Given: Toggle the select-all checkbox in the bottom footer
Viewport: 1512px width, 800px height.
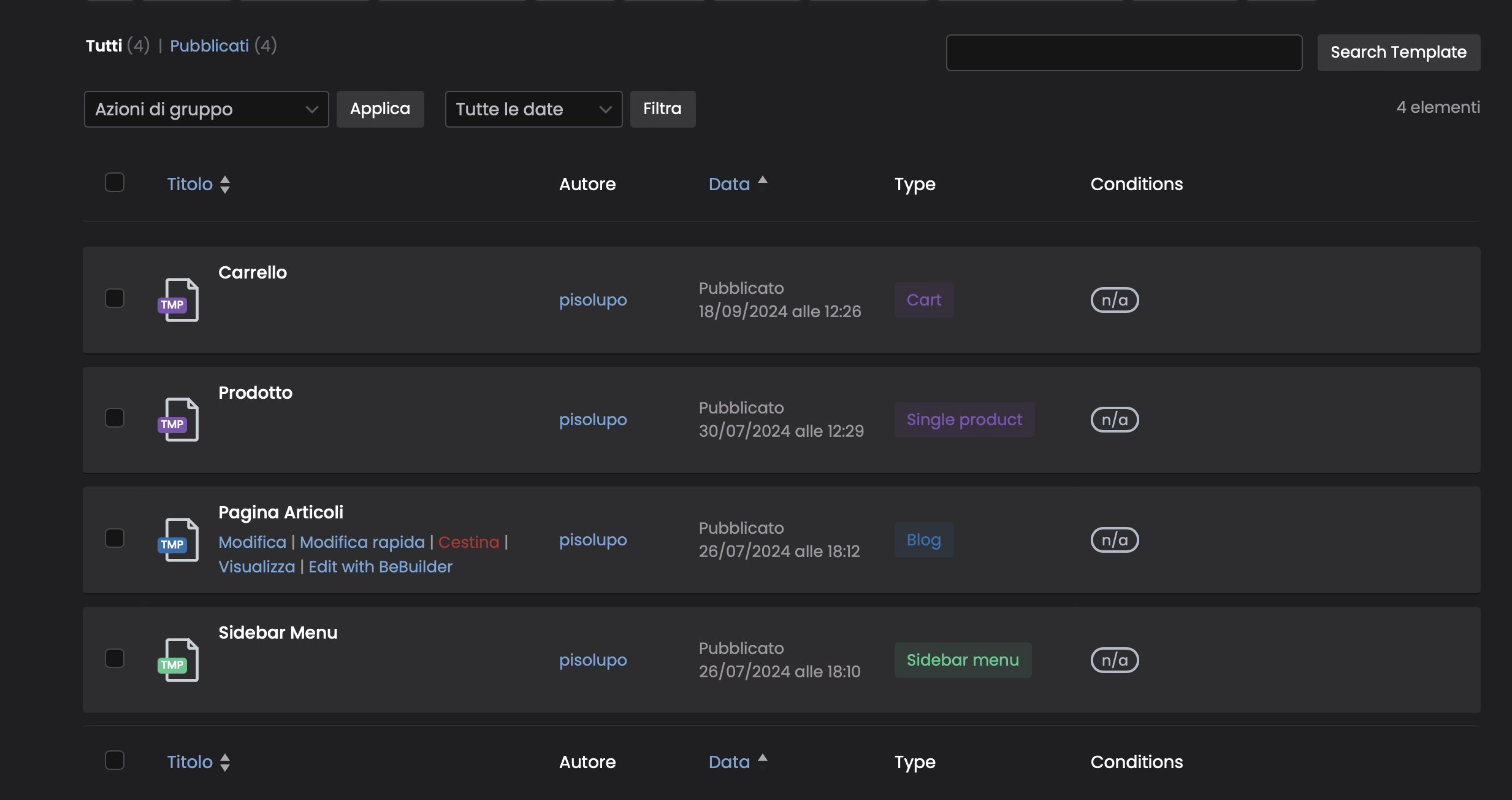Looking at the screenshot, I should pos(115,760).
